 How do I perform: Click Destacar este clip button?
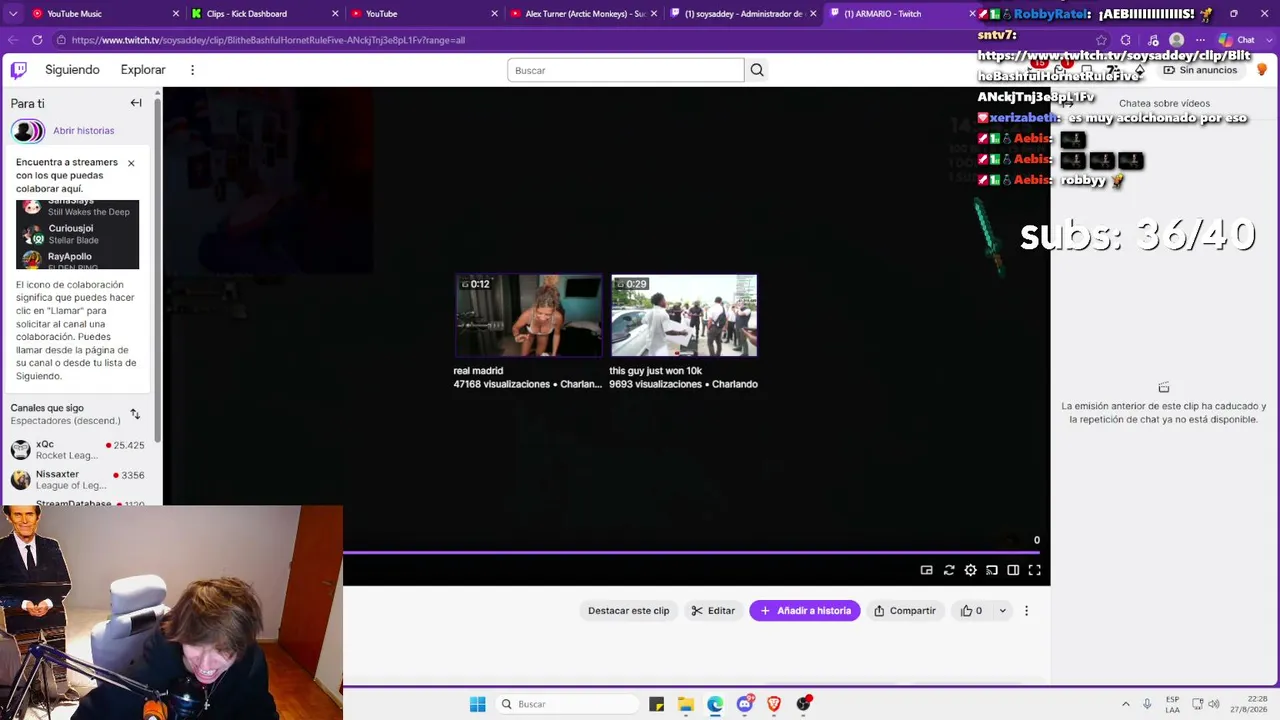(x=628, y=611)
